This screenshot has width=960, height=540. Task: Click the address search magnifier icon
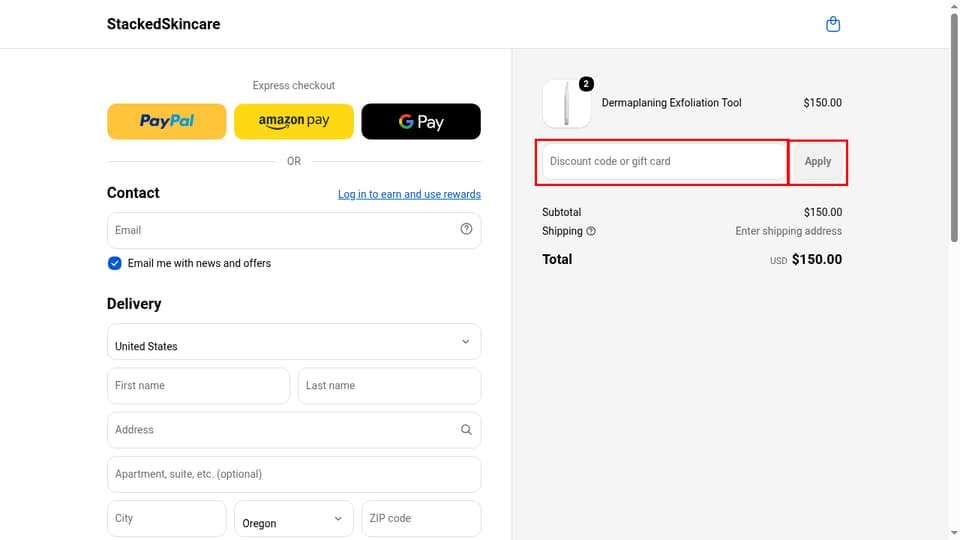coord(466,430)
